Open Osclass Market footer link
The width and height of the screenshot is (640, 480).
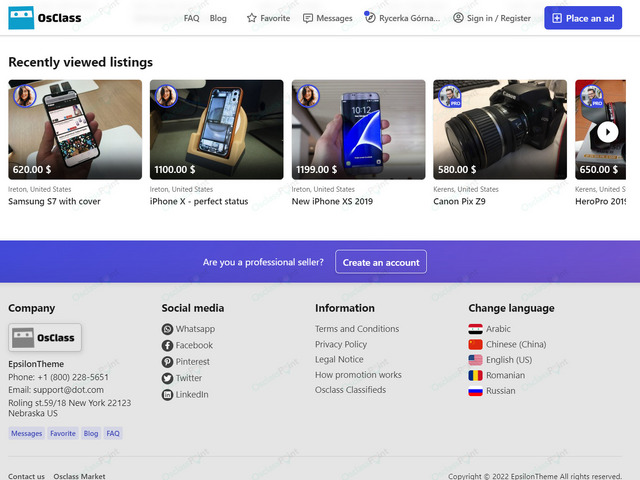(x=79, y=476)
